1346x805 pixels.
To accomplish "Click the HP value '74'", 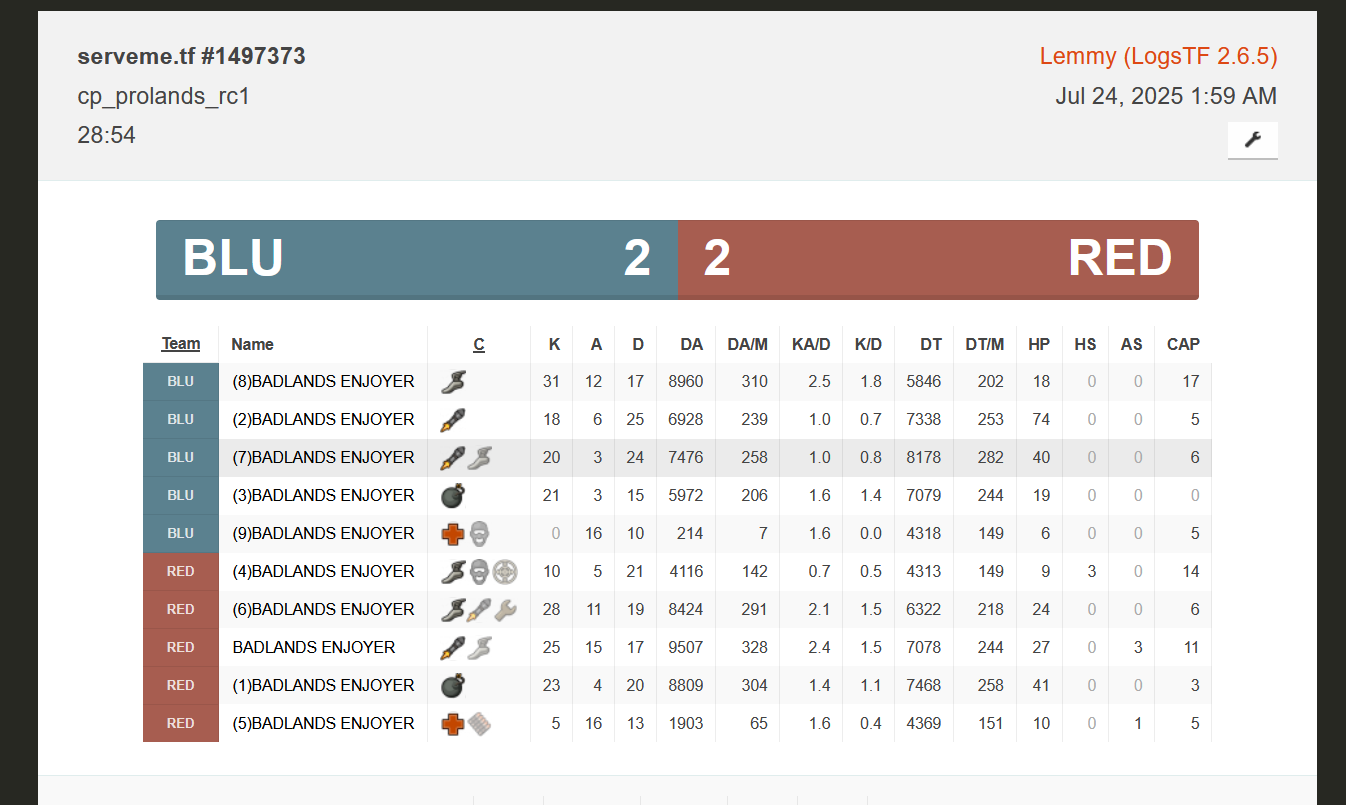I will point(1041,419).
